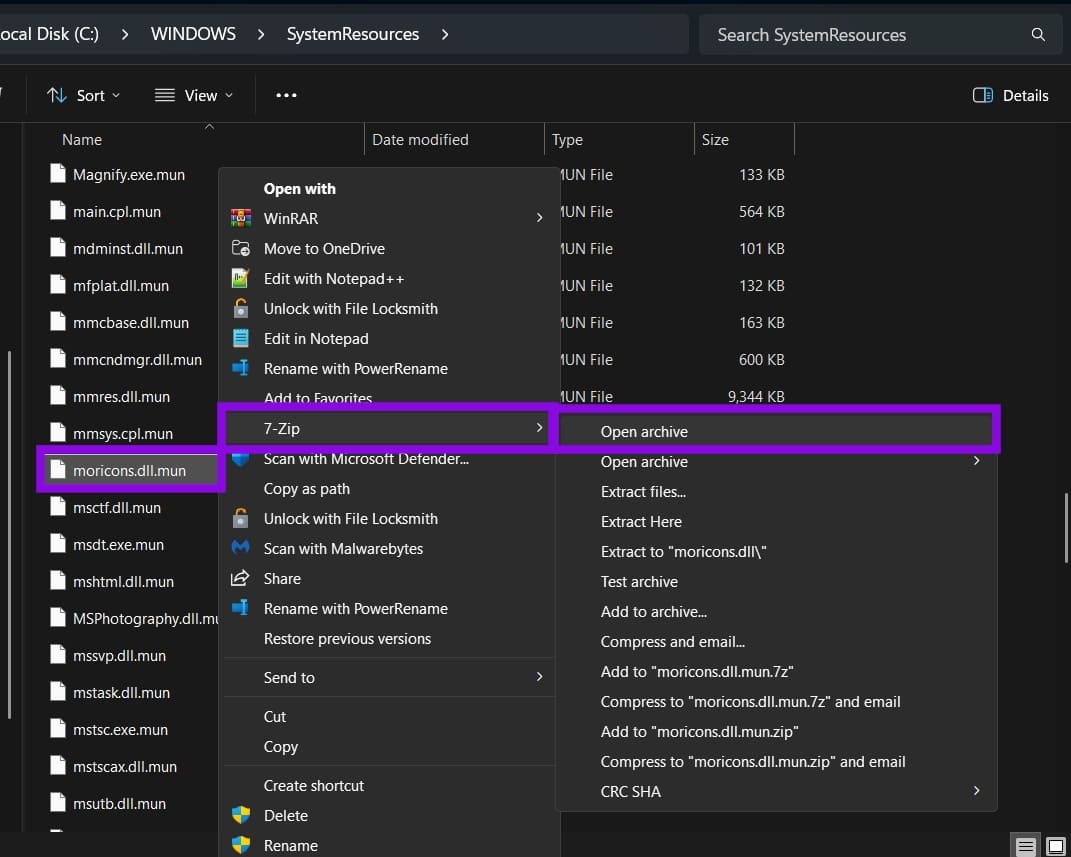The image size is (1071, 857).
Task: Select the main.cpl.mun file
Action: coord(117,212)
